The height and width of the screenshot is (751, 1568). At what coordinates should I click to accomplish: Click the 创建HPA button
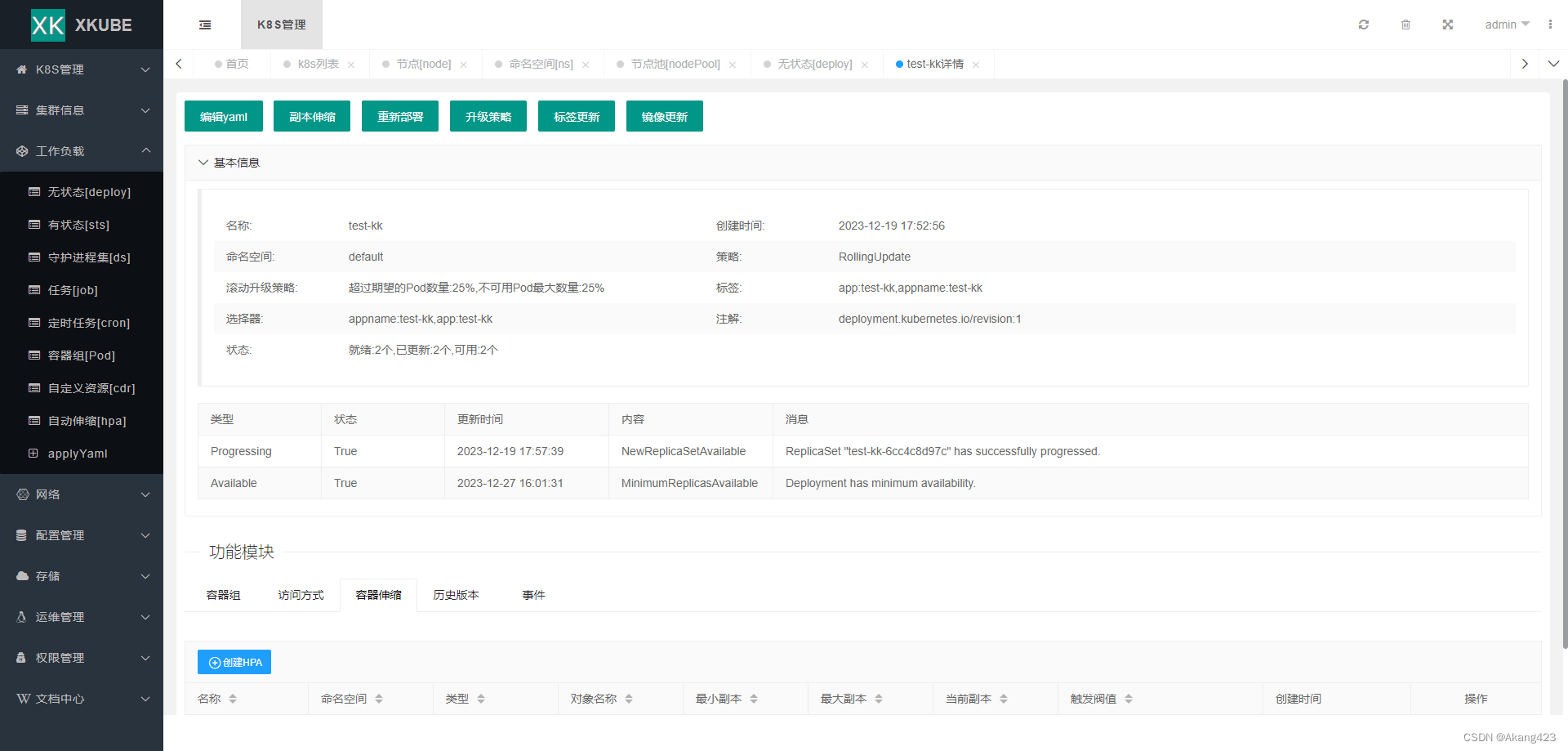[234, 662]
